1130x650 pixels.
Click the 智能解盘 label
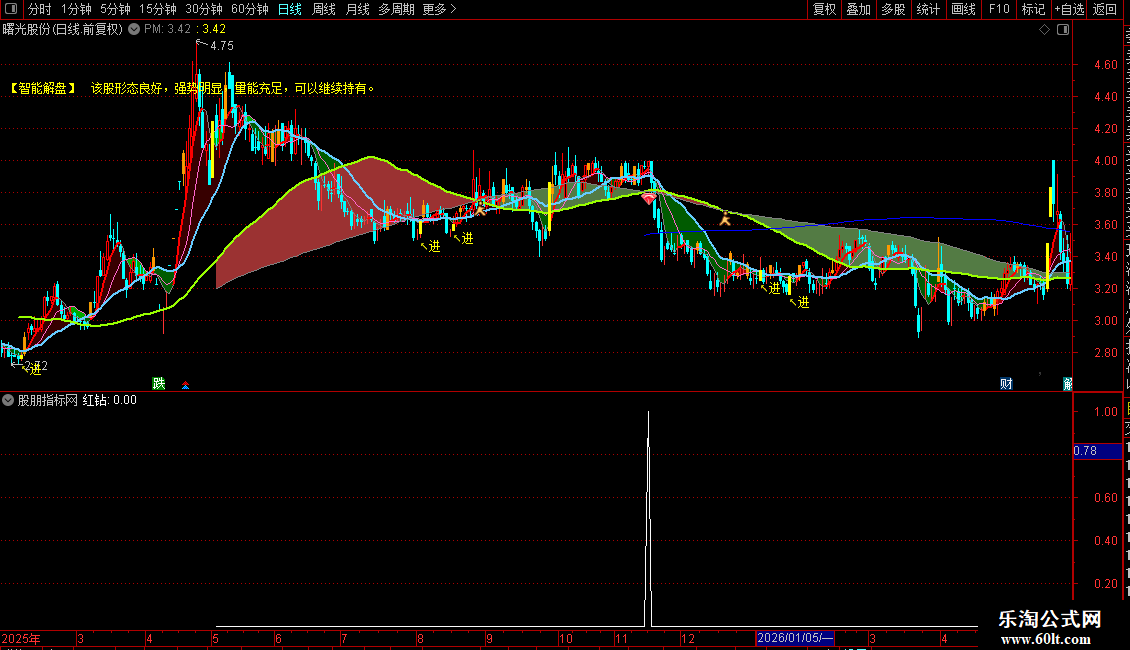click(x=43, y=88)
